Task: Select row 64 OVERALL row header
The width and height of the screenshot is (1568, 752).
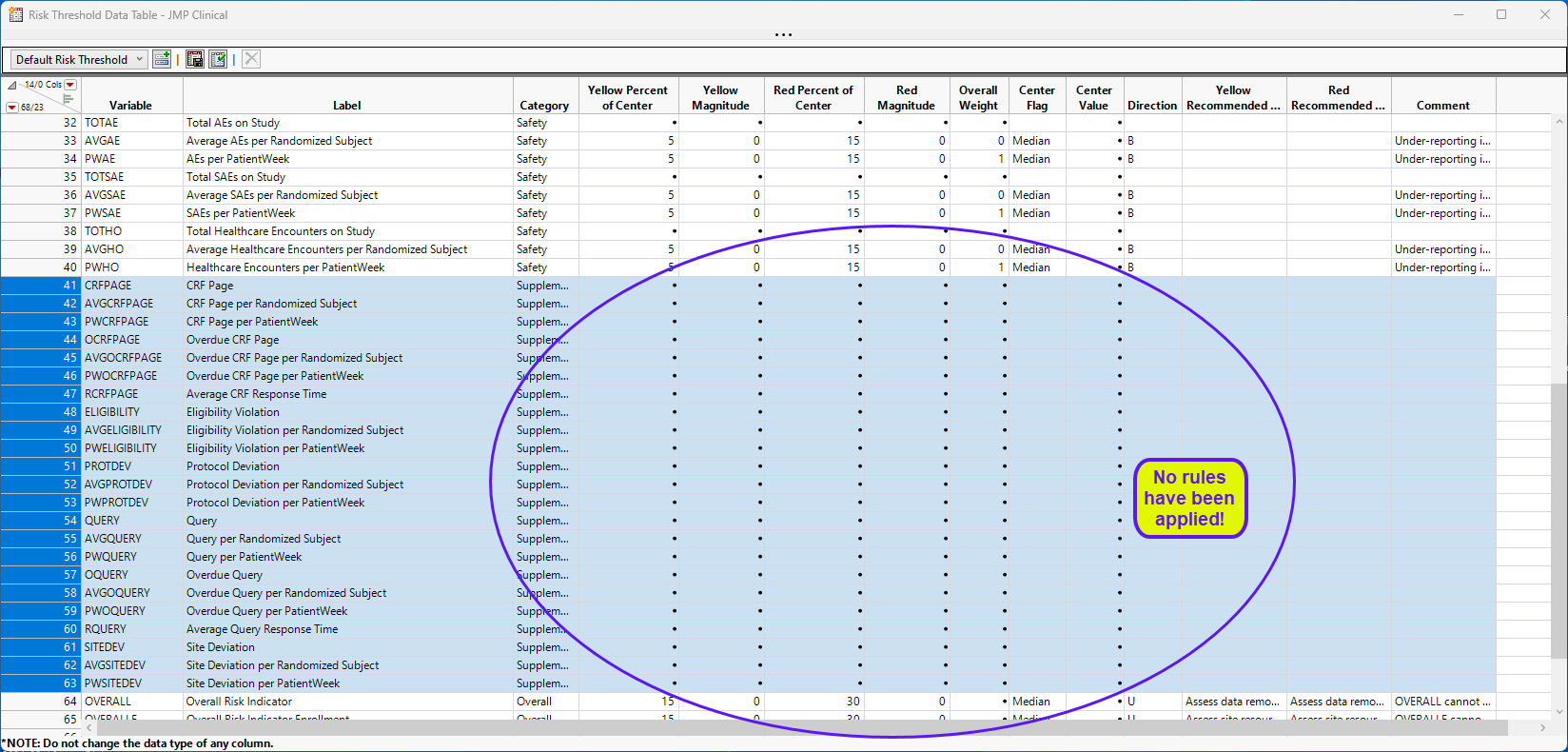Action: [69, 702]
